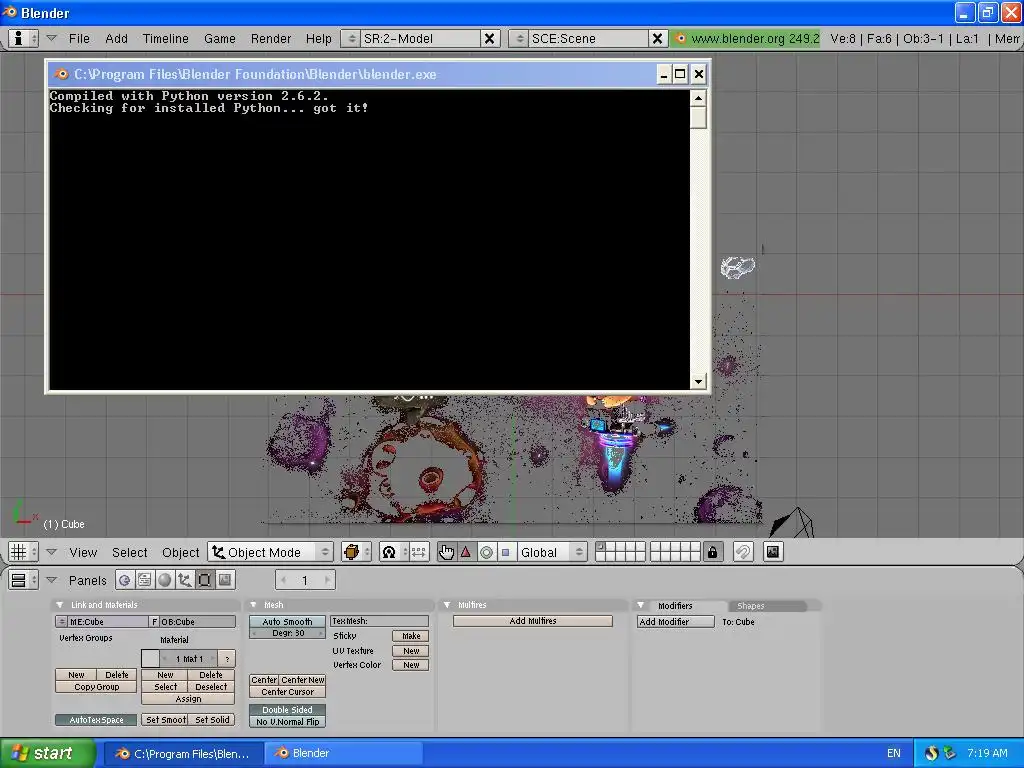Toggle the layer lock icon

point(712,552)
